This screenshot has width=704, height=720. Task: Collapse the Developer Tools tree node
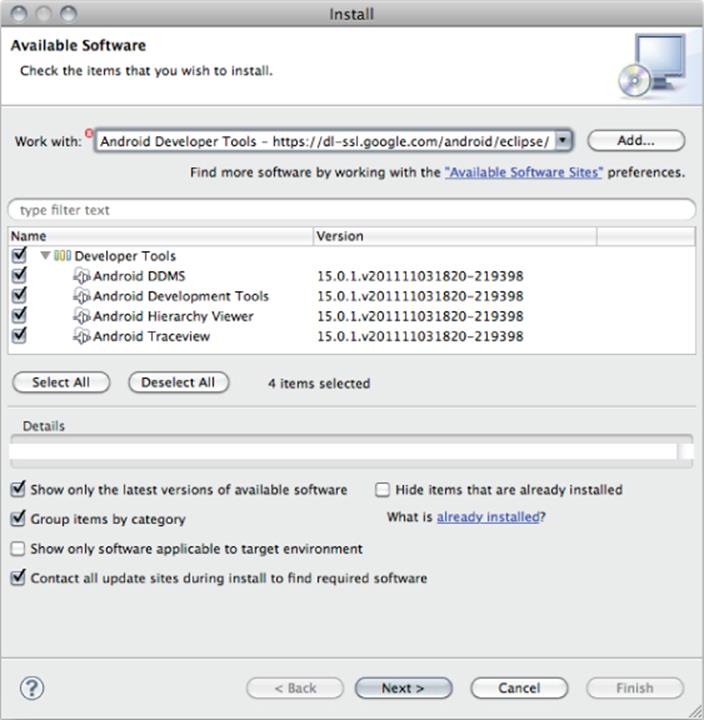pos(45,255)
